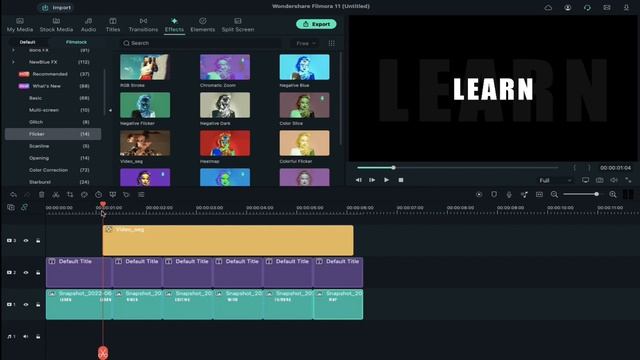
Task: Click the zoom out magnifier icon
Action: coord(554,195)
